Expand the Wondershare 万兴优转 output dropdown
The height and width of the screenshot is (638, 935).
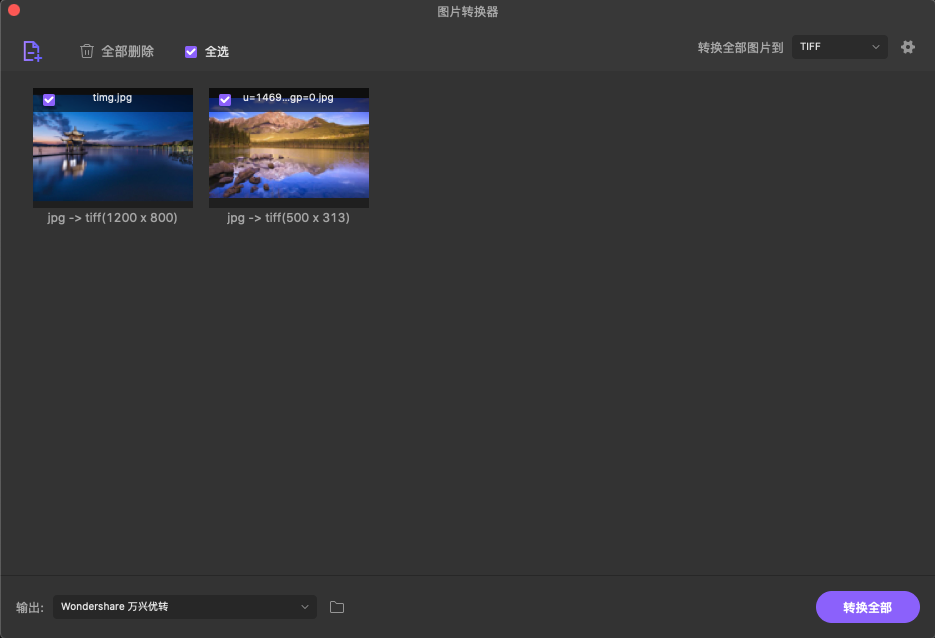tap(185, 607)
